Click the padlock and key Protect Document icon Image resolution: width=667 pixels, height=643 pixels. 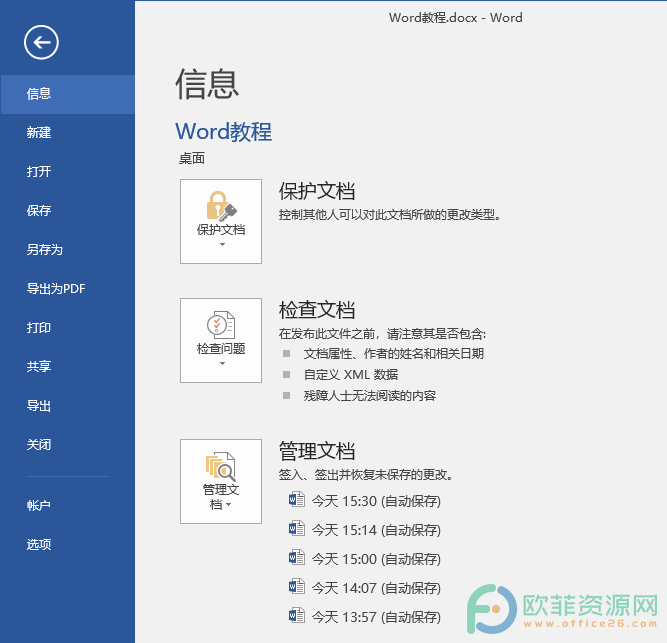(221, 206)
